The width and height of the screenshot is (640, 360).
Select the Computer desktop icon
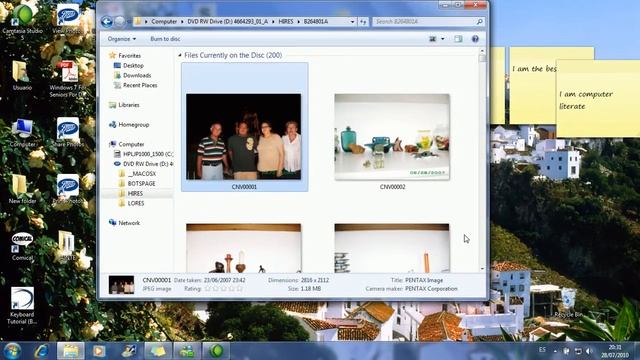[22, 133]
